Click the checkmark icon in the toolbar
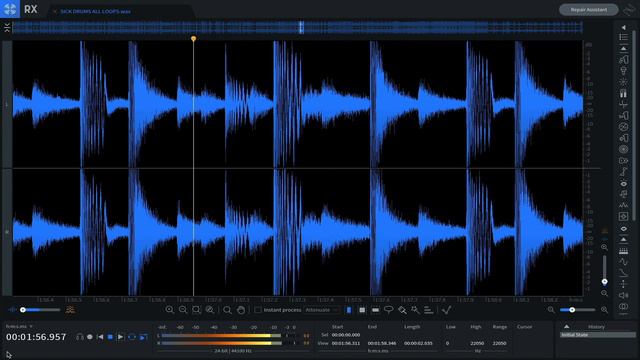Image resolution: width=640 pixels, height=360 pixels. 447,310
